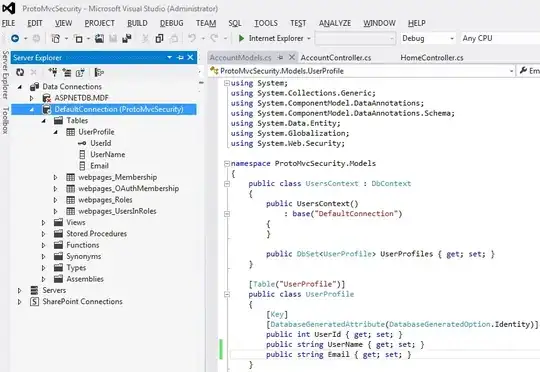Click the Refresh icon in Server Explorer

pyautogui.click(x=20, y=72)
